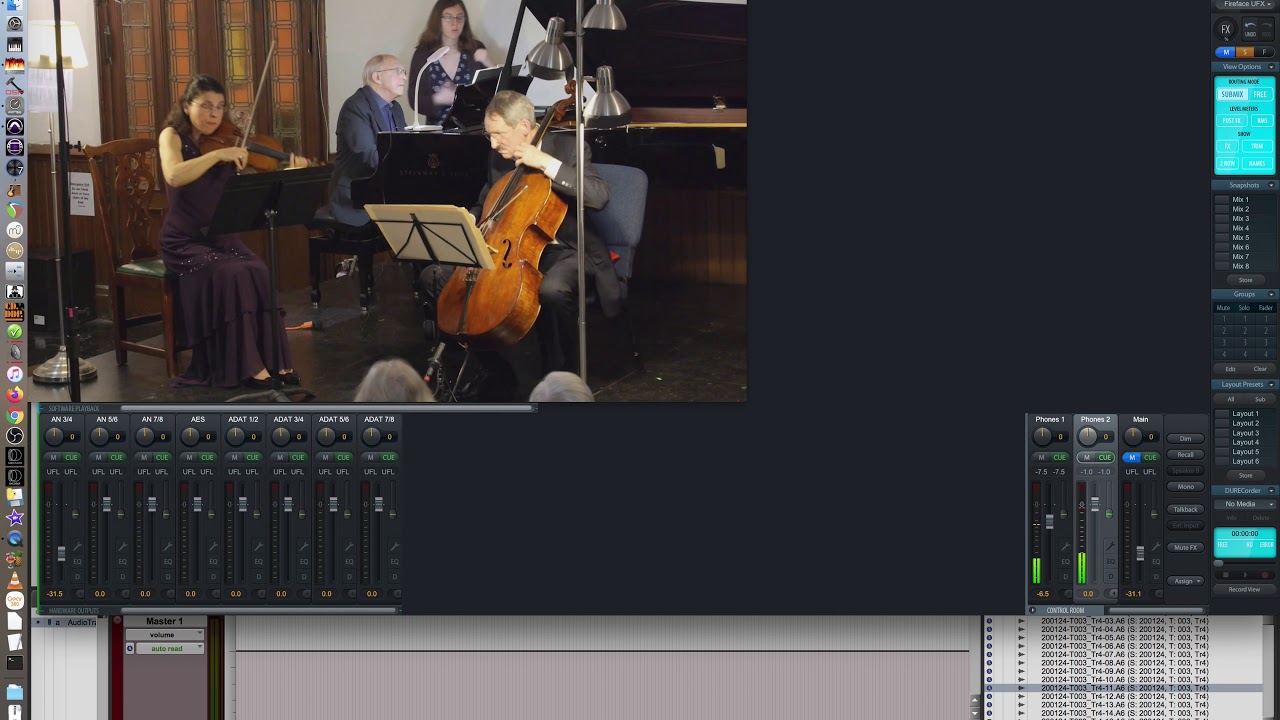Open Google Chrome from the dock
Viewport: 1280px width, 720px height.
click(x=15, y=415)
